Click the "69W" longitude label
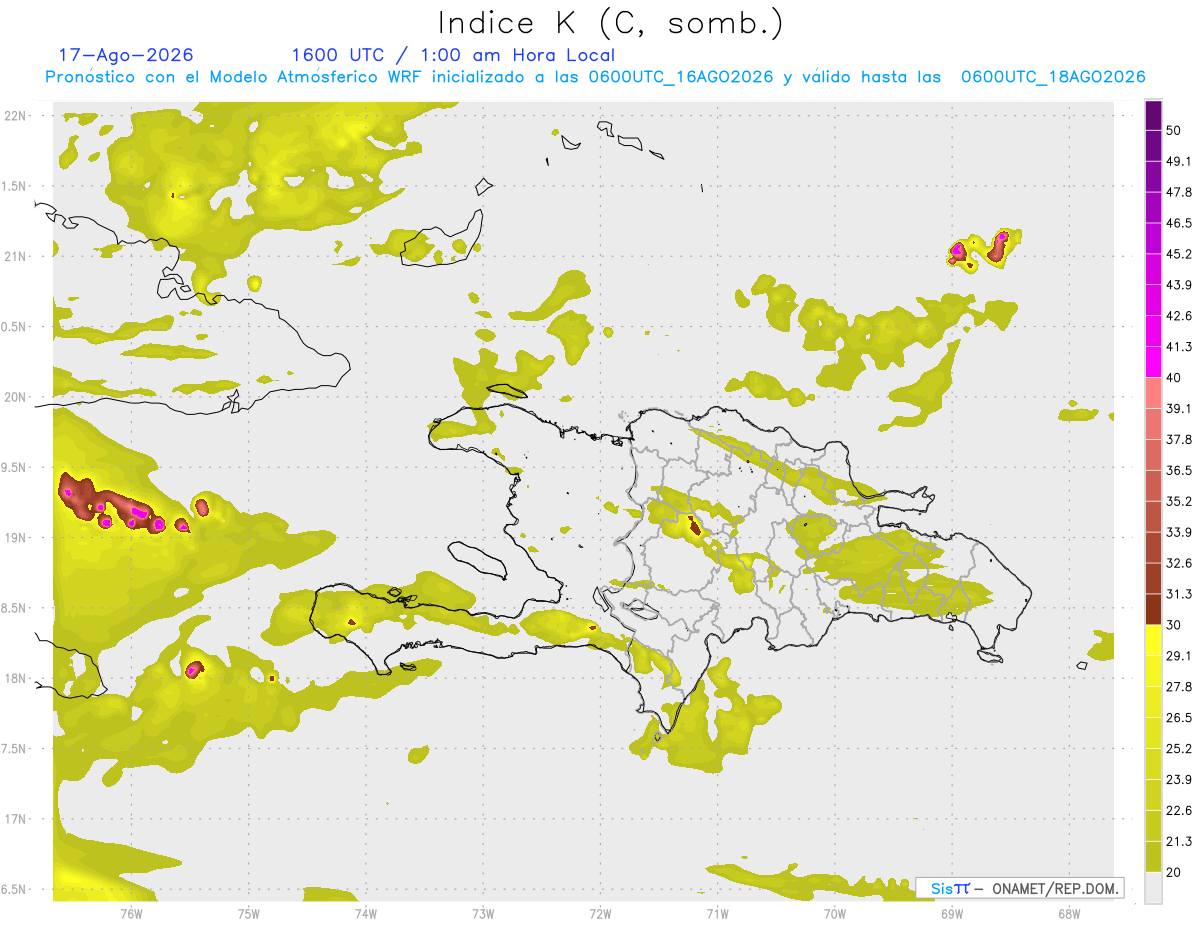Image resolution: width=1200 pixels, height=927 pixels. coord(952,913)
